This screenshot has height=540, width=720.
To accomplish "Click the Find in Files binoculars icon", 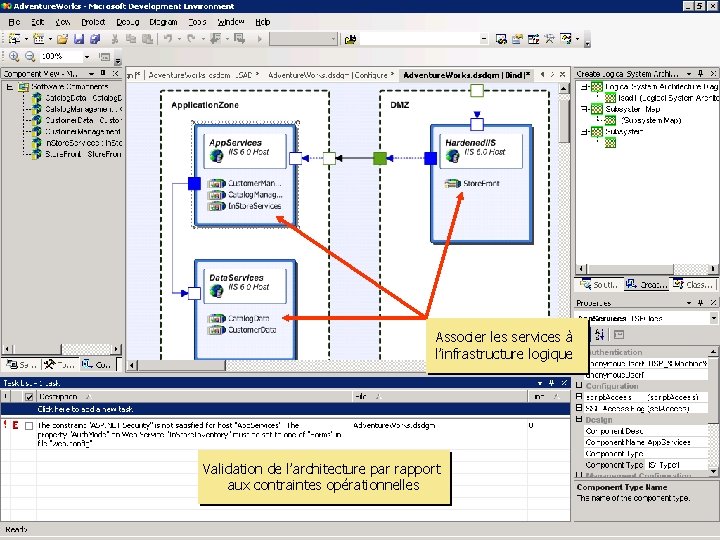I will point(350,39).
